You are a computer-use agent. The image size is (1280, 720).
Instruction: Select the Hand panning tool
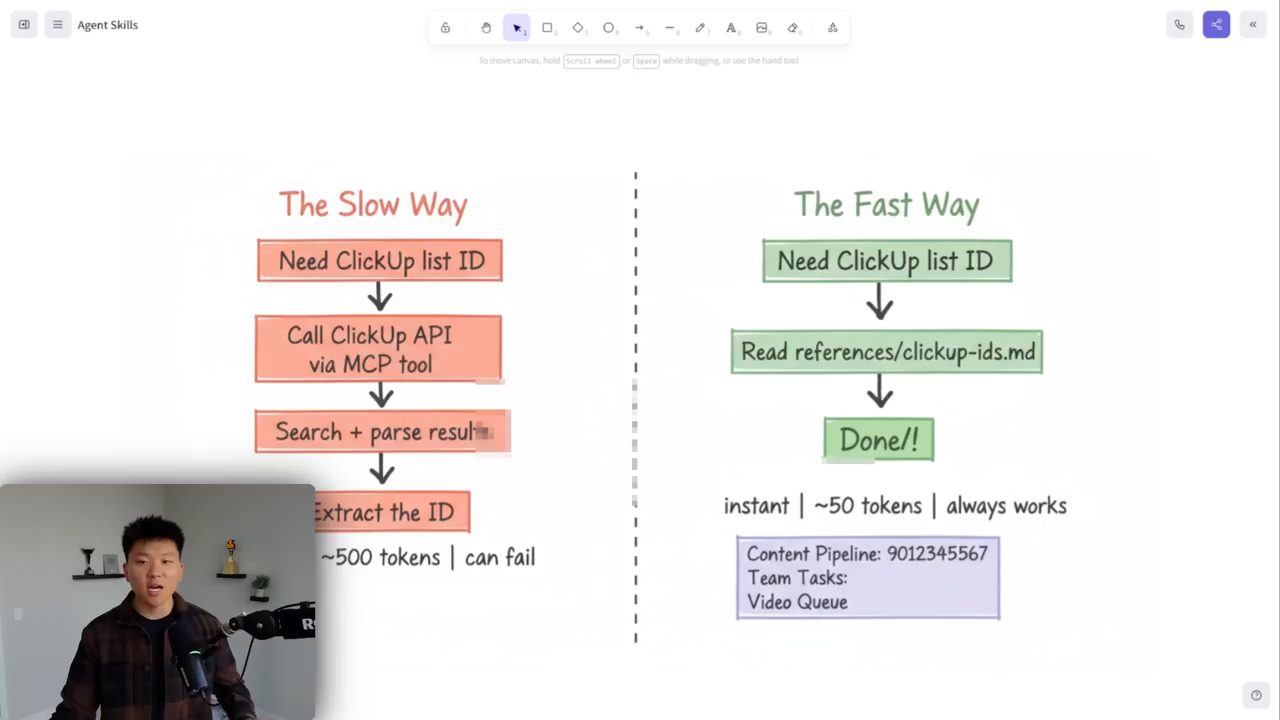[x=486, y=28]
